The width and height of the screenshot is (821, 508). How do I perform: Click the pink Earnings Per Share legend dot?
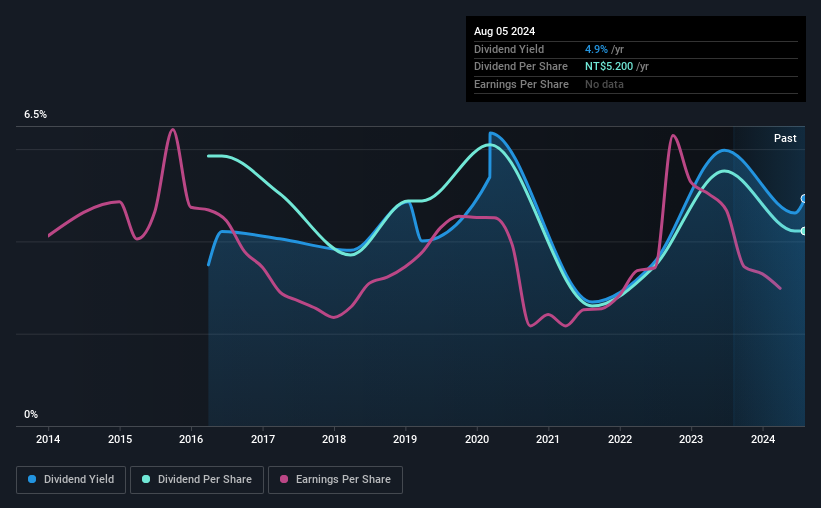[284, 479]
